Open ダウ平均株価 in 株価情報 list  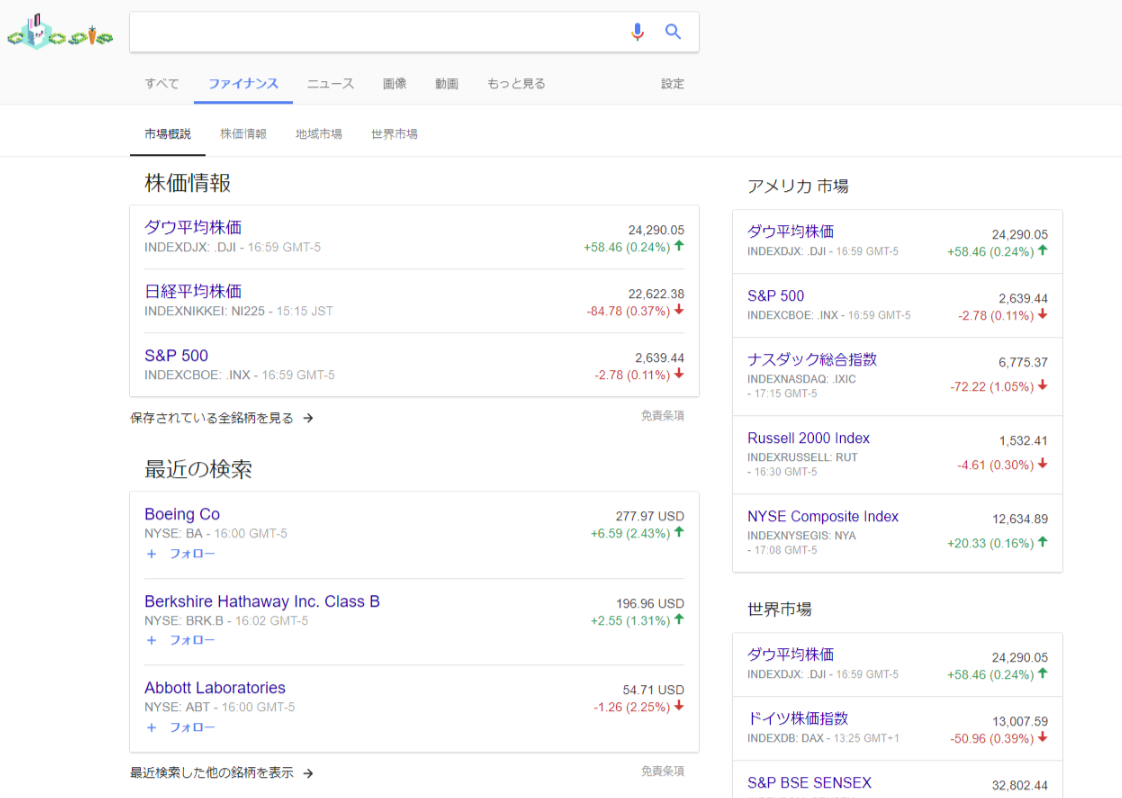click(x=193, y=228)
